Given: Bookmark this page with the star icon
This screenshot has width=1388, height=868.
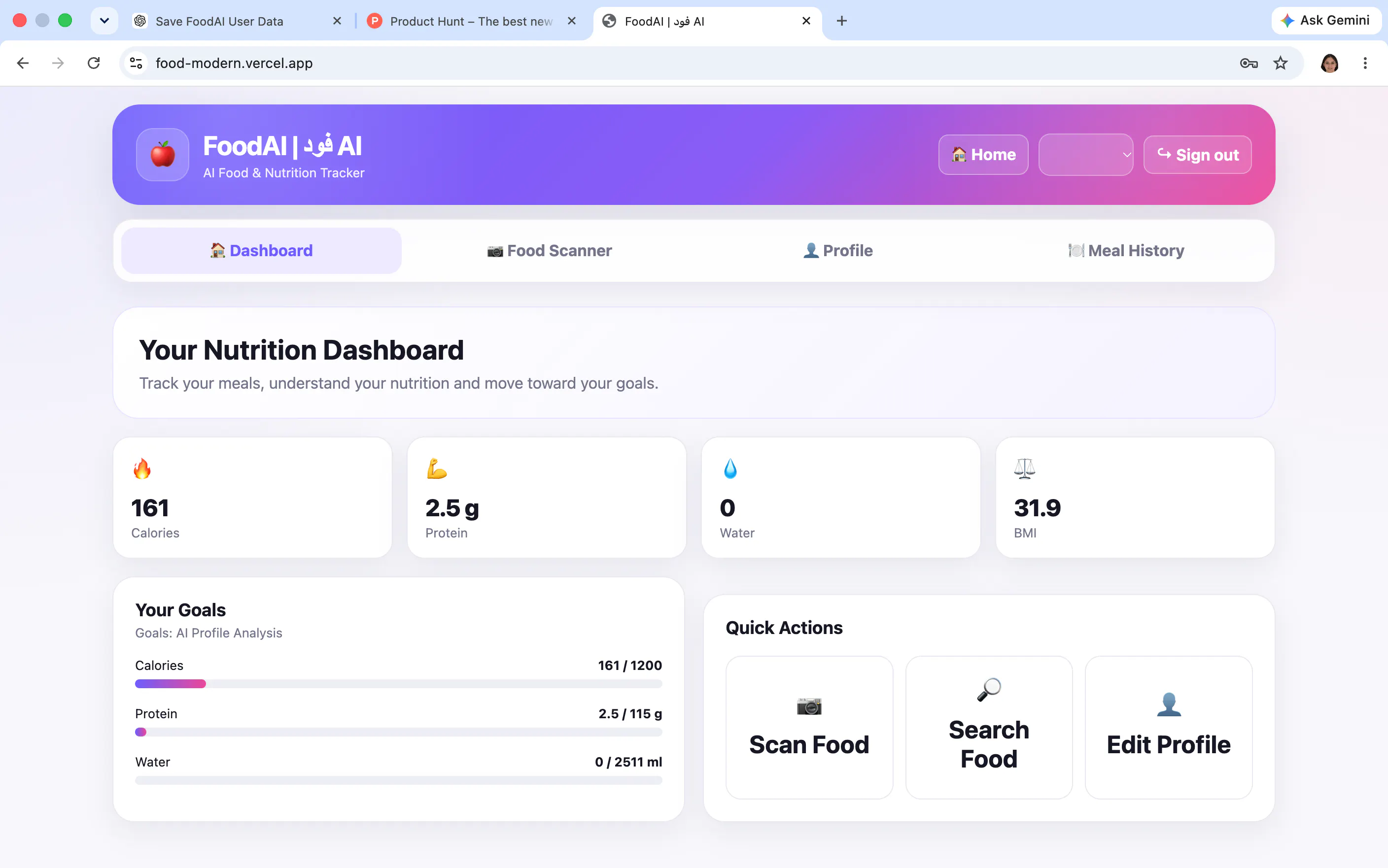Looking at the screenshot, I should pyautogui.click(x=1281, y=63).
